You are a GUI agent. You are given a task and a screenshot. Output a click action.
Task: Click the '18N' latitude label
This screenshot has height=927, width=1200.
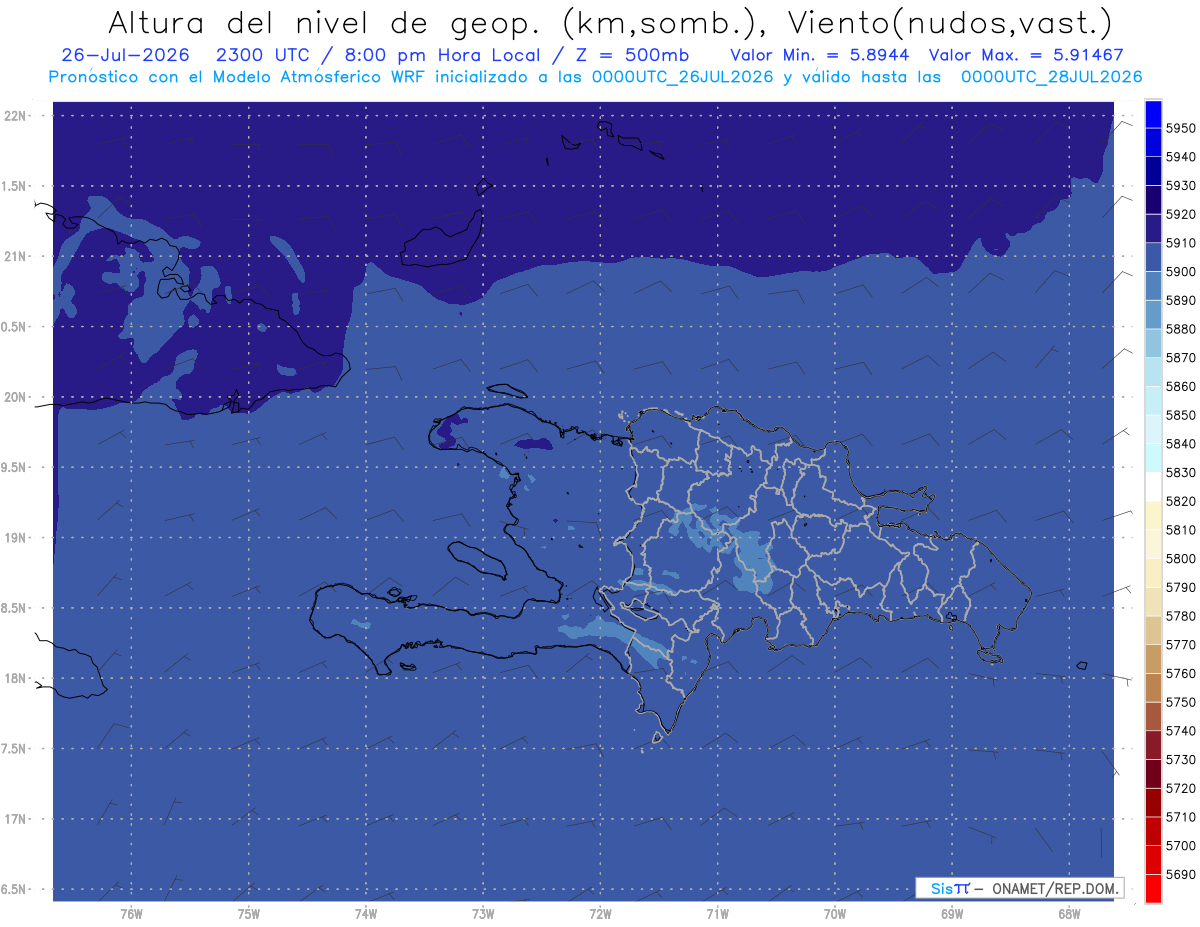point(15,679)
